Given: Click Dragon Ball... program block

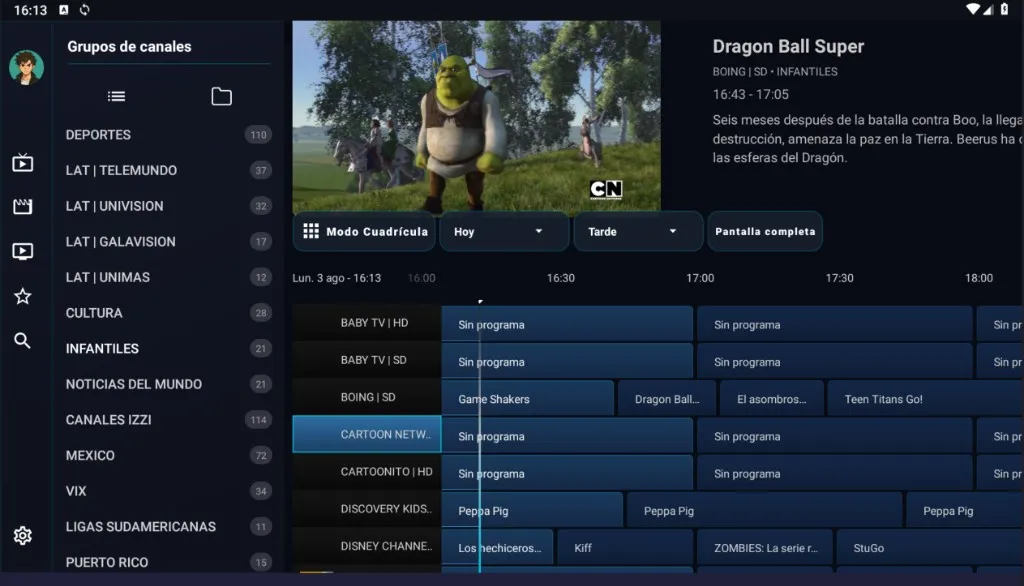Looking at the screenshot, I should [667, 399].
